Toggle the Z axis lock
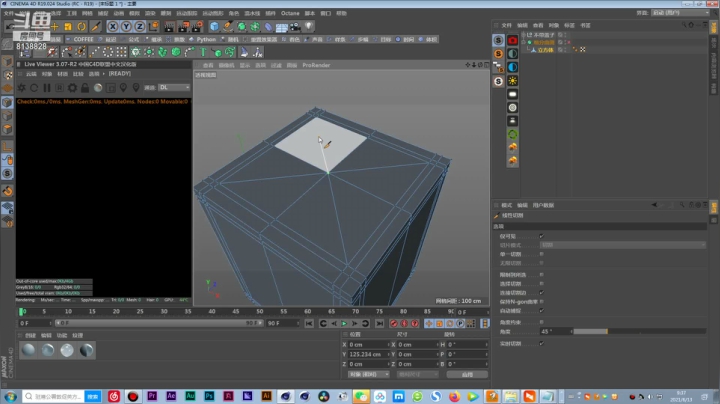 pyautogui.click(x=140, y=27)
